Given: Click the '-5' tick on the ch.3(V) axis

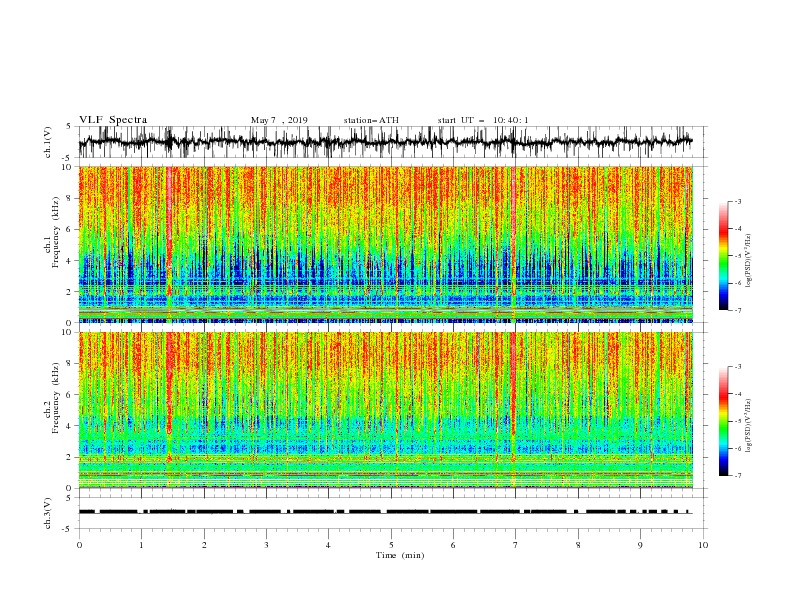Looking at the screenshot, I should [68, 529].
